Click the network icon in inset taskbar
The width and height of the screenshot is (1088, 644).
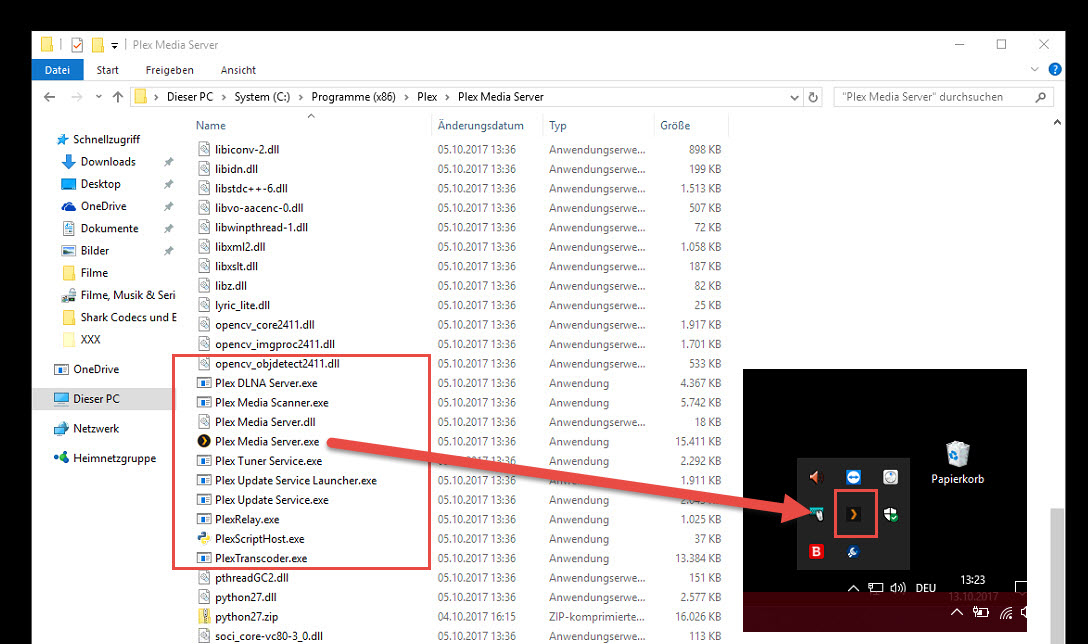[876, 588]
